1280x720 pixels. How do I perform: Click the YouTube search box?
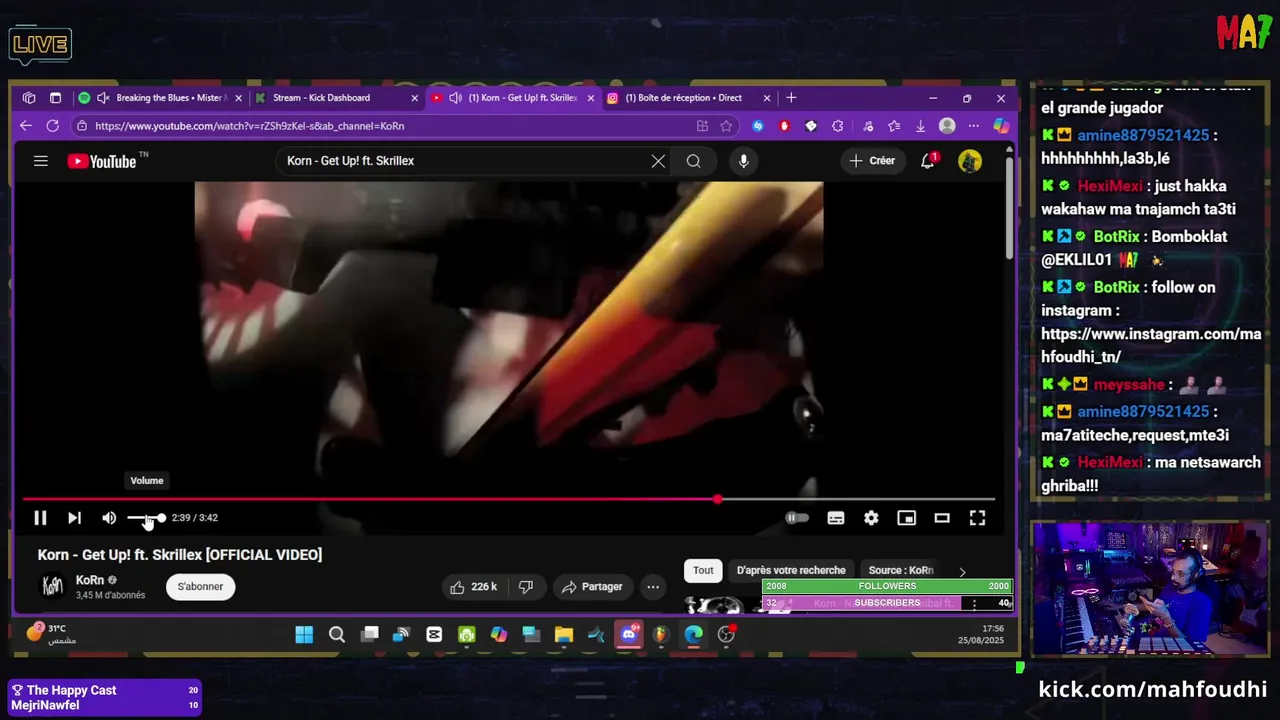[465, 161]
